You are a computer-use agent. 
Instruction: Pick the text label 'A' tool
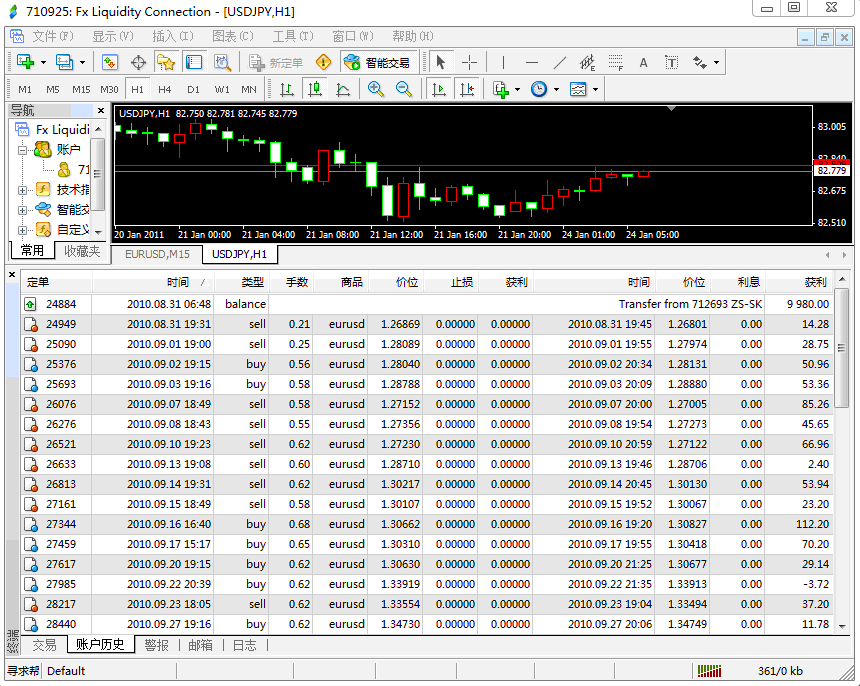pyautogui.click(x=643, y=62)
